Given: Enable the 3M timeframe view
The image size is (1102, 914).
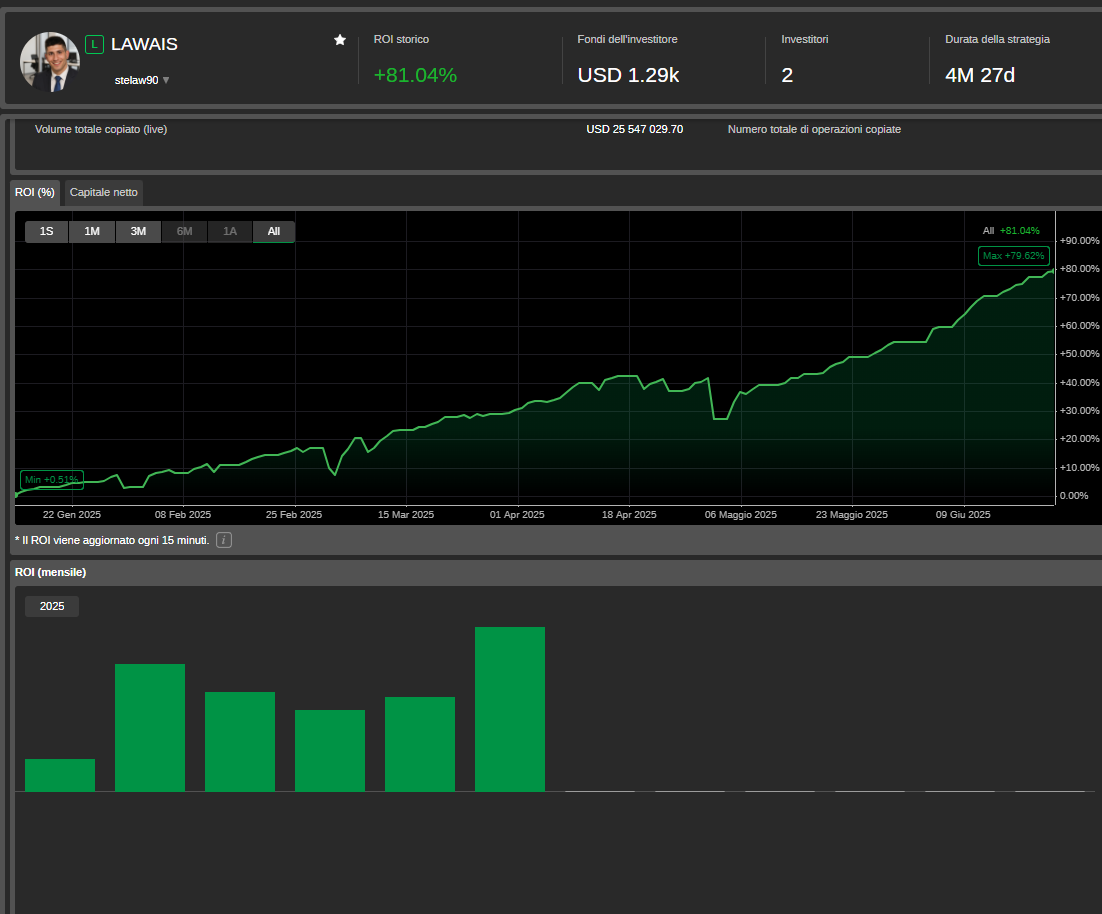Looking at the screenshot, I should click(138, 231).
